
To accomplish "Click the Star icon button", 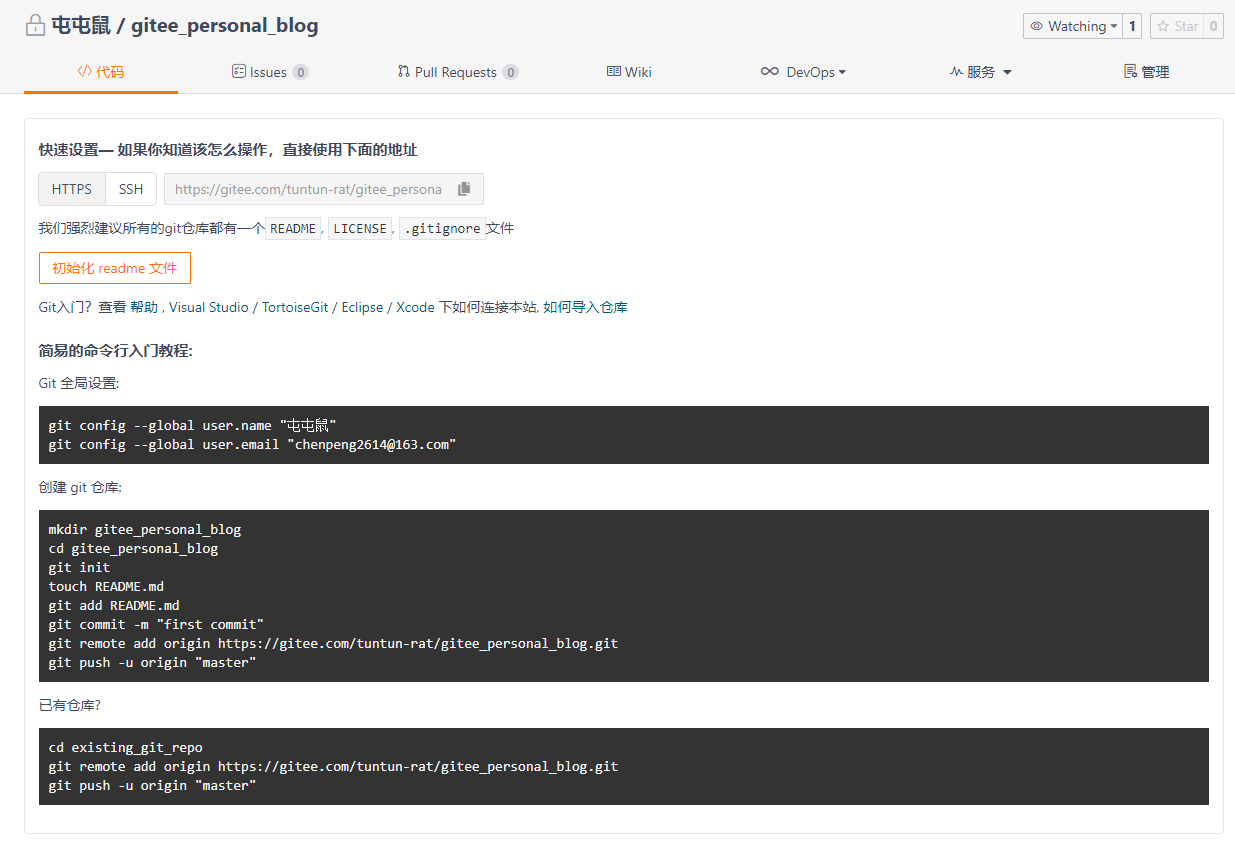I will (x=1163, y=27).
